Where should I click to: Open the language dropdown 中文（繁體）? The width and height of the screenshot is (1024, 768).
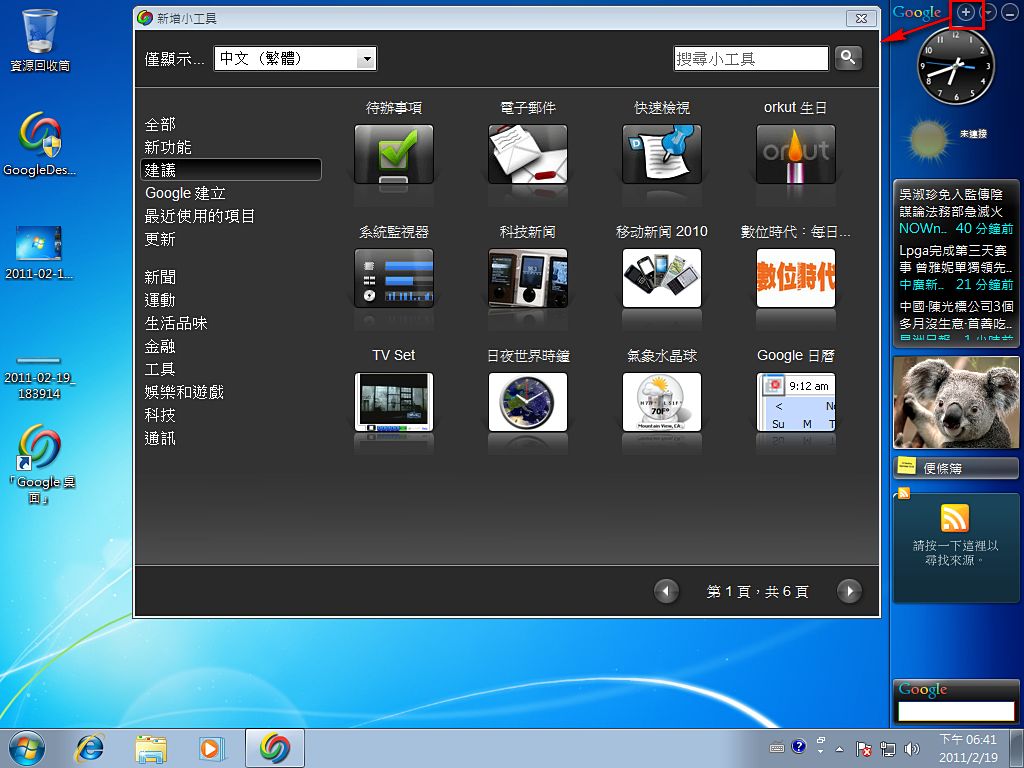click(295, 59)
